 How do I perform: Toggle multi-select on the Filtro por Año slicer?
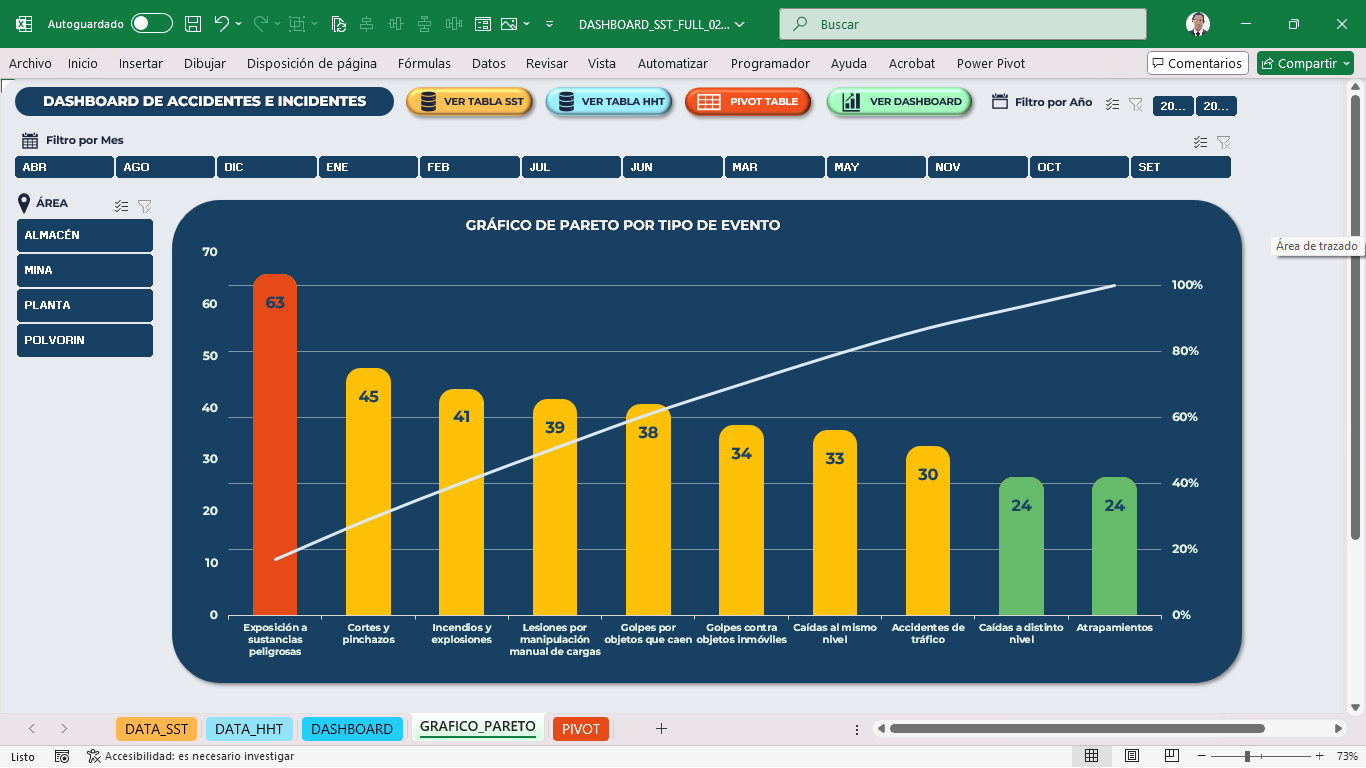pos(1112,104)
